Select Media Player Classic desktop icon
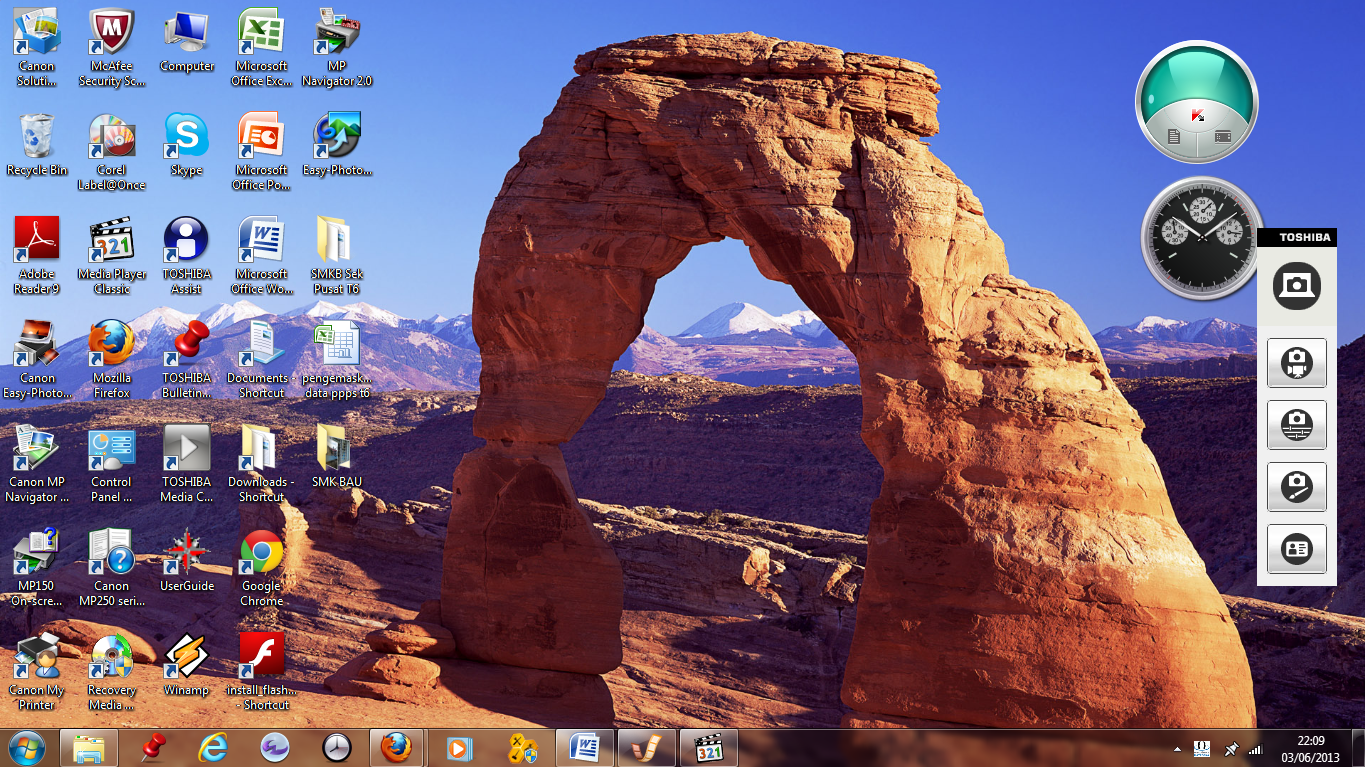Screen dimensions: 1365x767 (112, 255)
